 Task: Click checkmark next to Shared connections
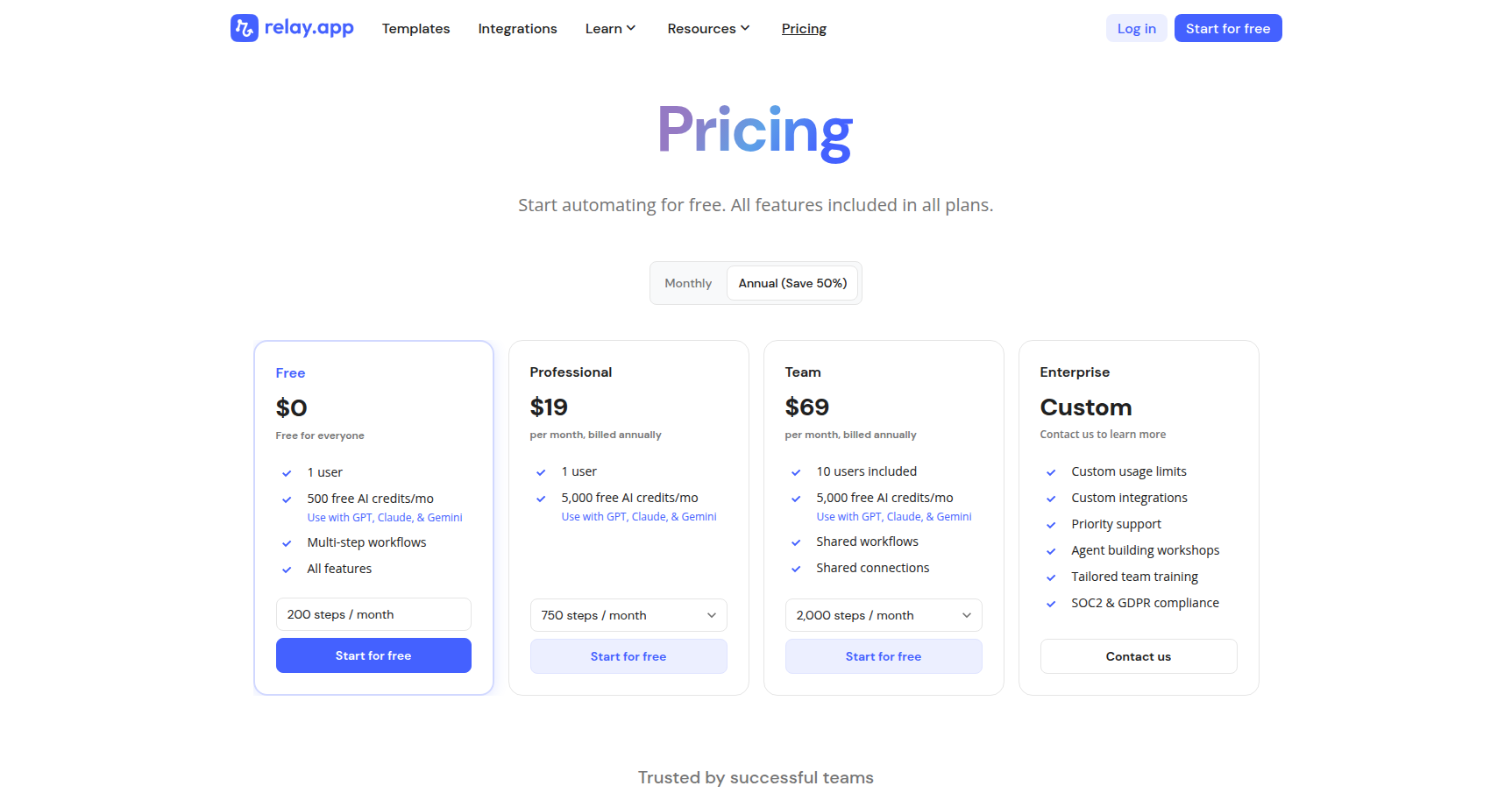click(x=796, y=569)
